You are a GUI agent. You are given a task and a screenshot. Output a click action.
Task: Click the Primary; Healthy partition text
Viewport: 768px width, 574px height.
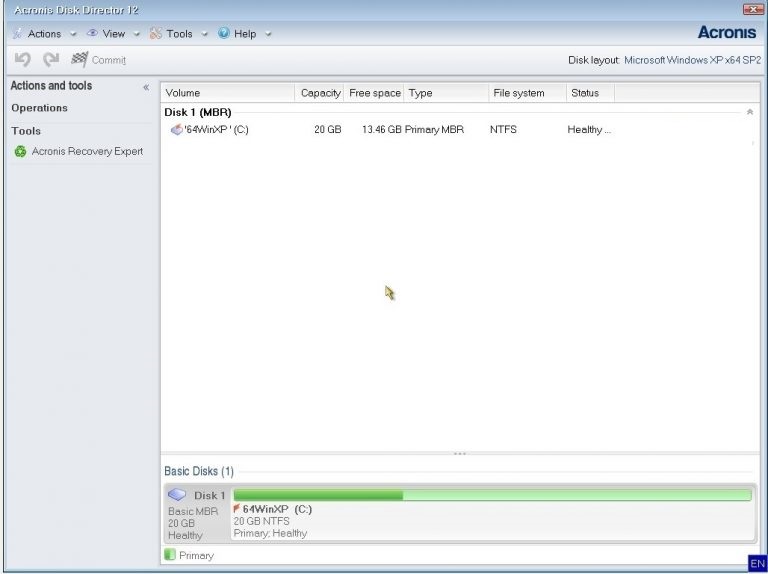tap(270, 533)
